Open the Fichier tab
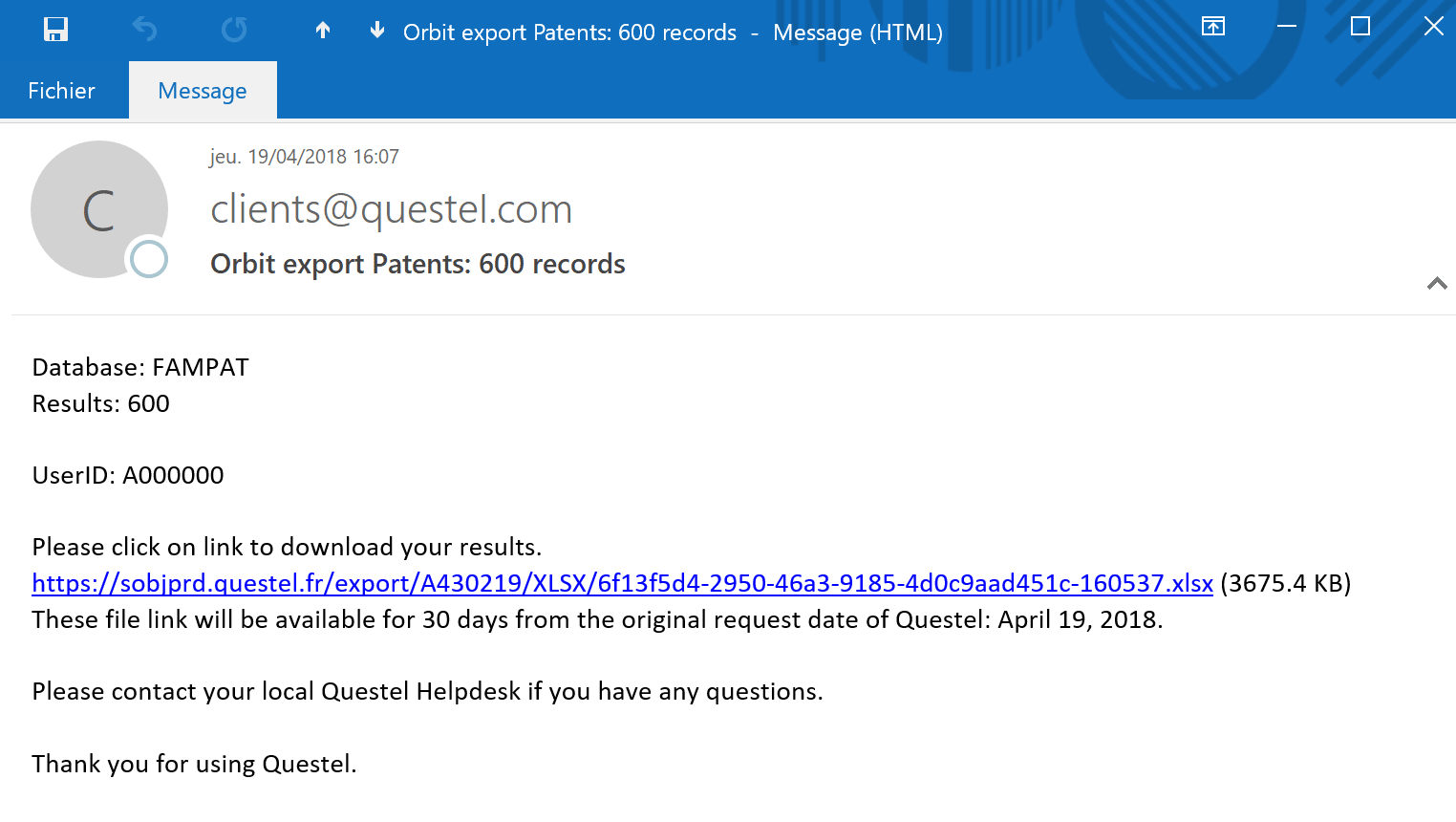 click(61, 91)
